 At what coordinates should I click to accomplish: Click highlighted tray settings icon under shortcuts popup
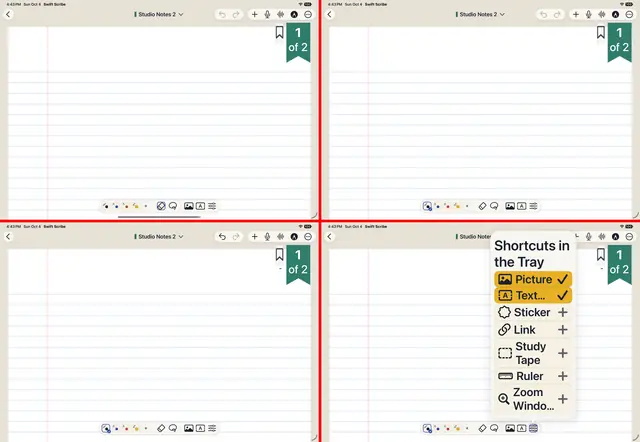coord(533,428)
